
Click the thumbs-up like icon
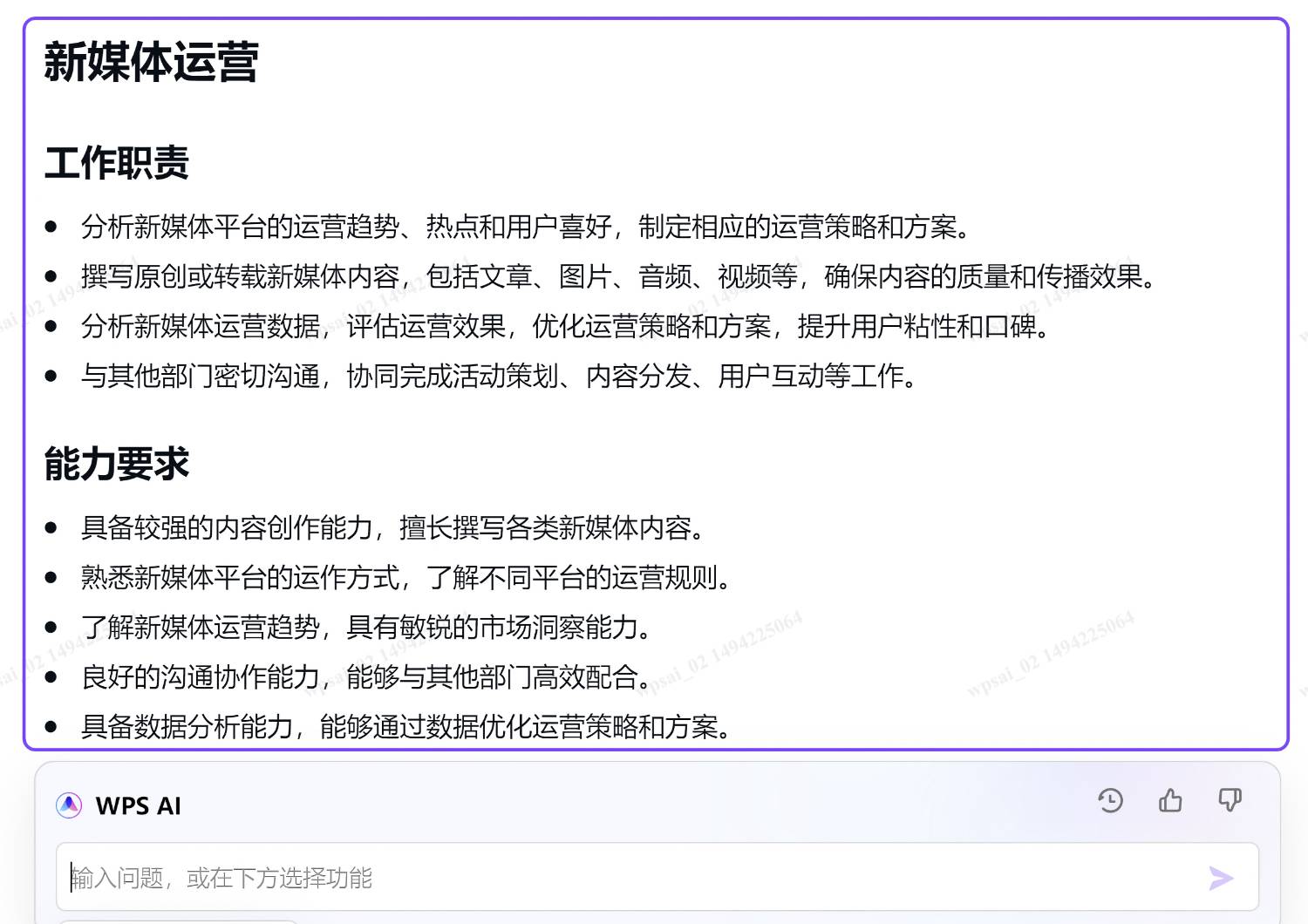click(1170, 800)
